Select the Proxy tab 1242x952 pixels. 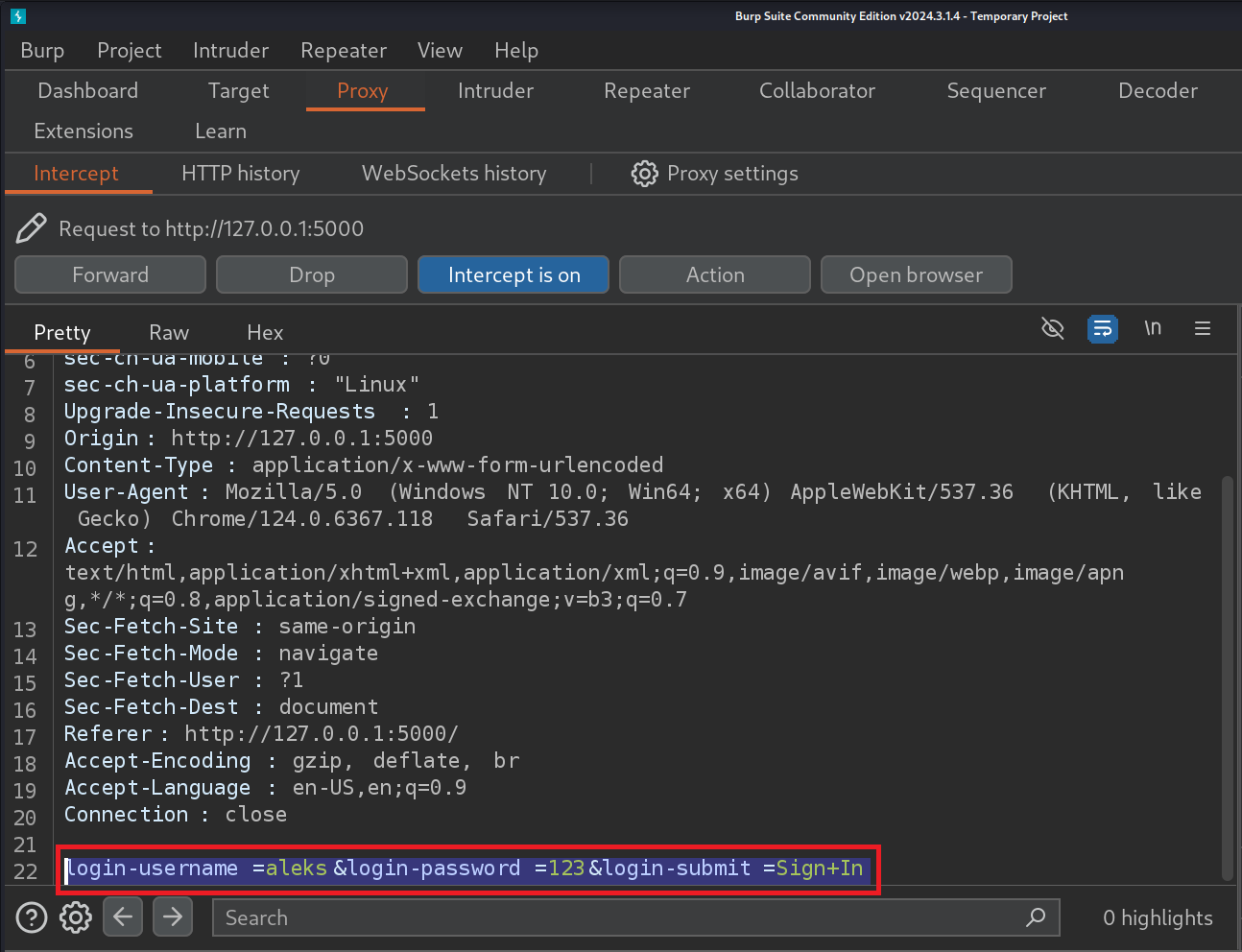coord(363,90)
